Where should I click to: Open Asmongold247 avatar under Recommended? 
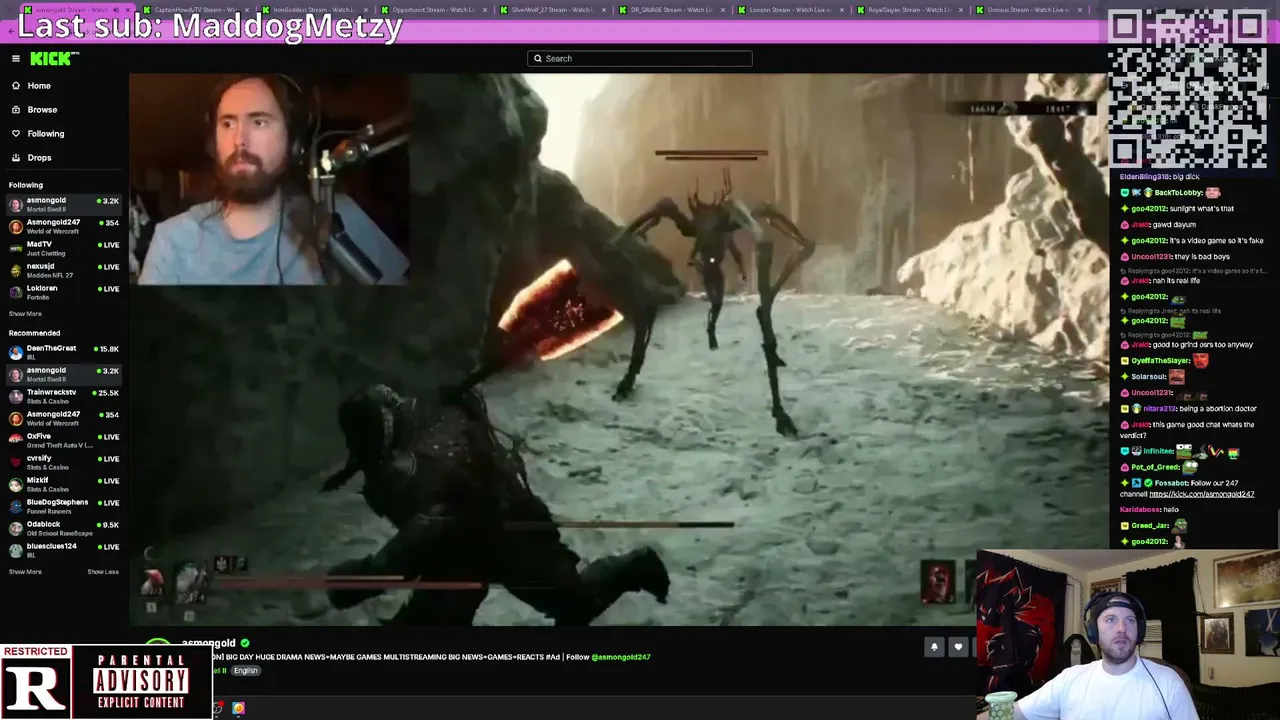[16, 419]
